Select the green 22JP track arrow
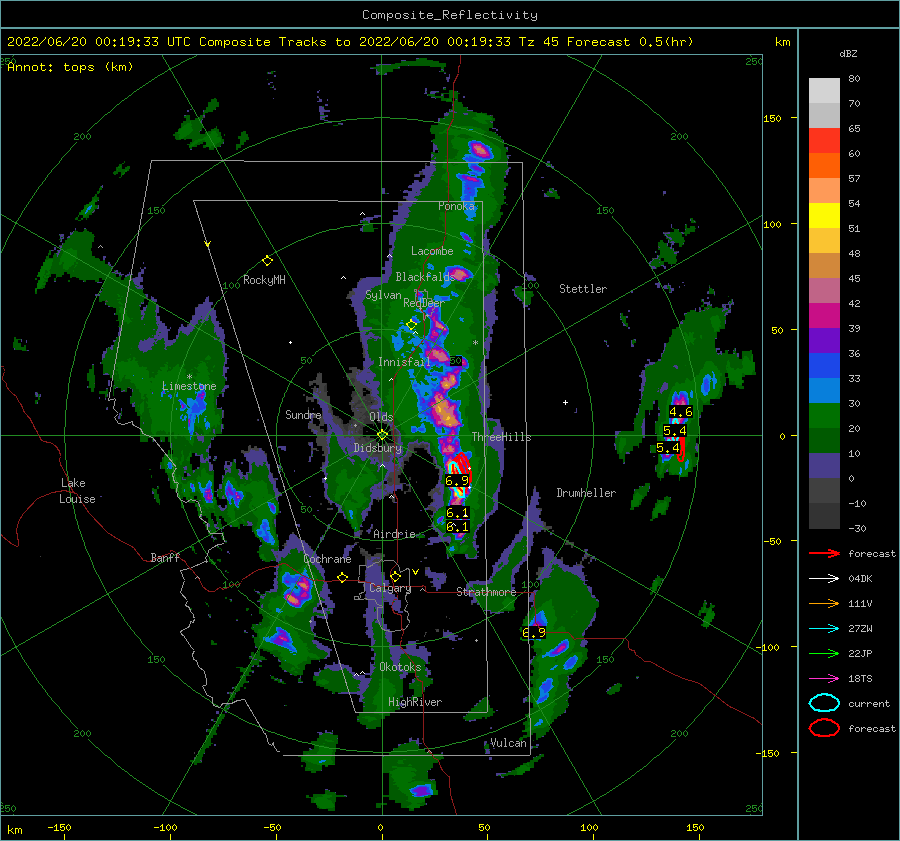Screen dimensions: 900x841 click(824, 653)
